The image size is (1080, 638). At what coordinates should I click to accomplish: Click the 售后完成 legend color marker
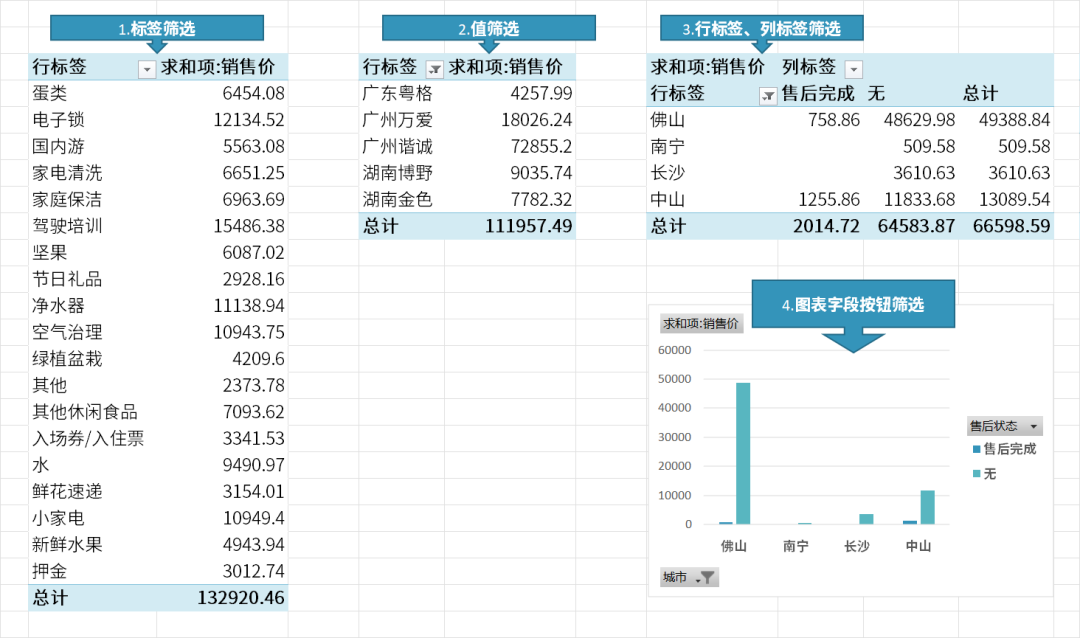pos(975,450)
